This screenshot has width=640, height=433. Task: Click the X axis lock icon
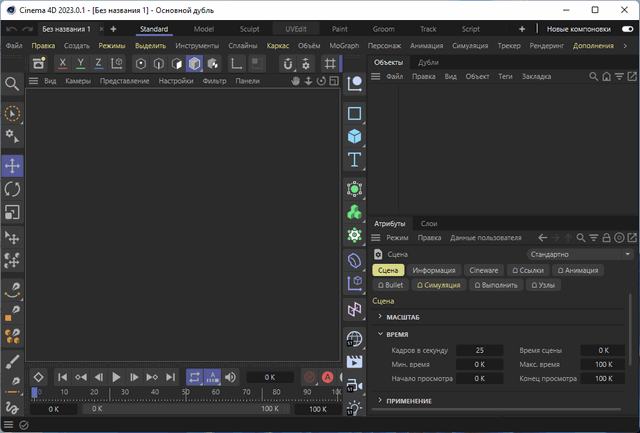coord(63,63)
